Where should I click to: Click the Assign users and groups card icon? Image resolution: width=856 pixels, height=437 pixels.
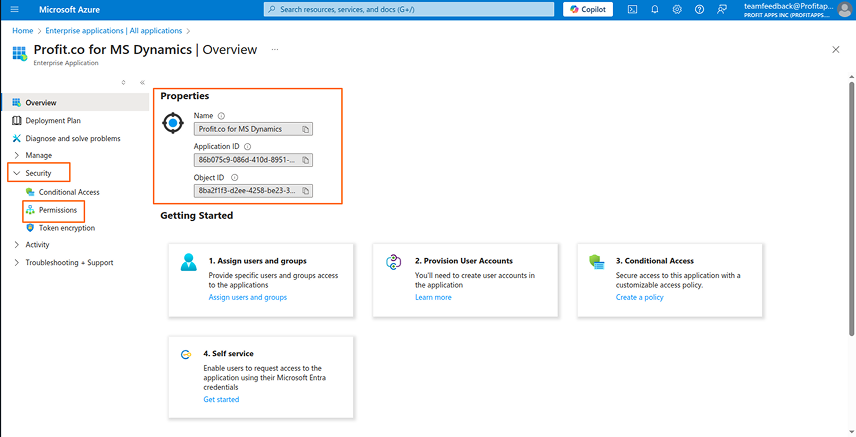coord(189,262)
